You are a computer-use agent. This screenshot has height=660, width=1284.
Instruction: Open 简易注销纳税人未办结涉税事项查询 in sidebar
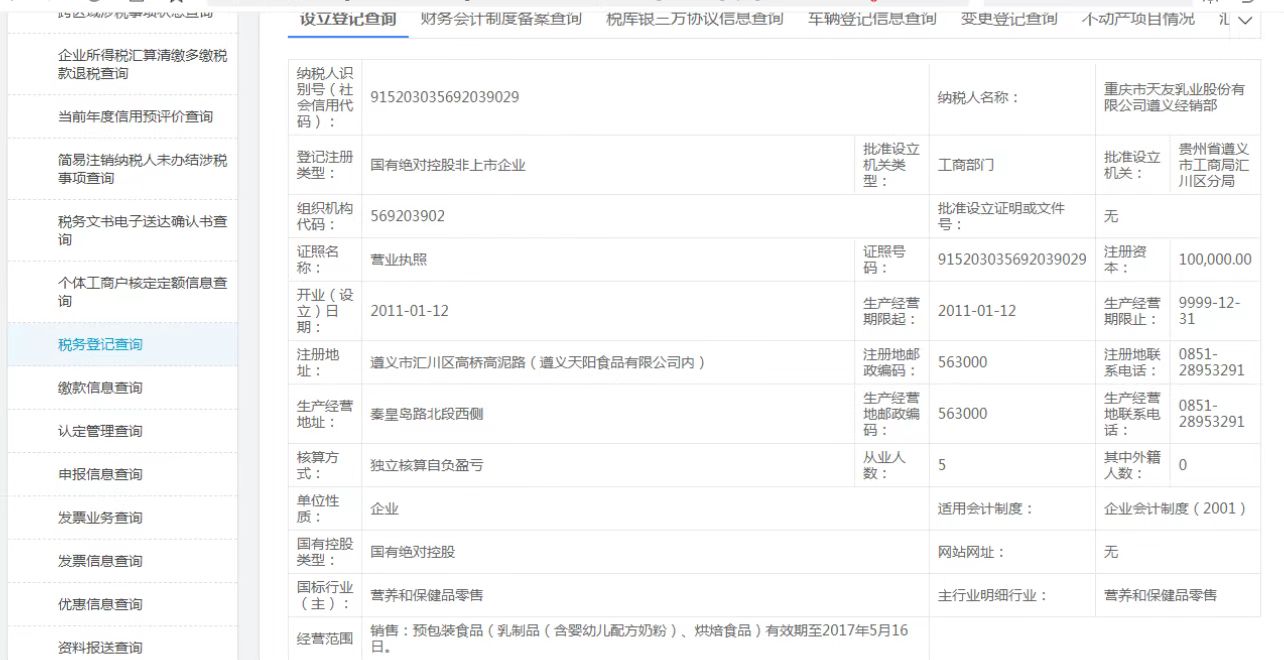(x=142, y=169)
